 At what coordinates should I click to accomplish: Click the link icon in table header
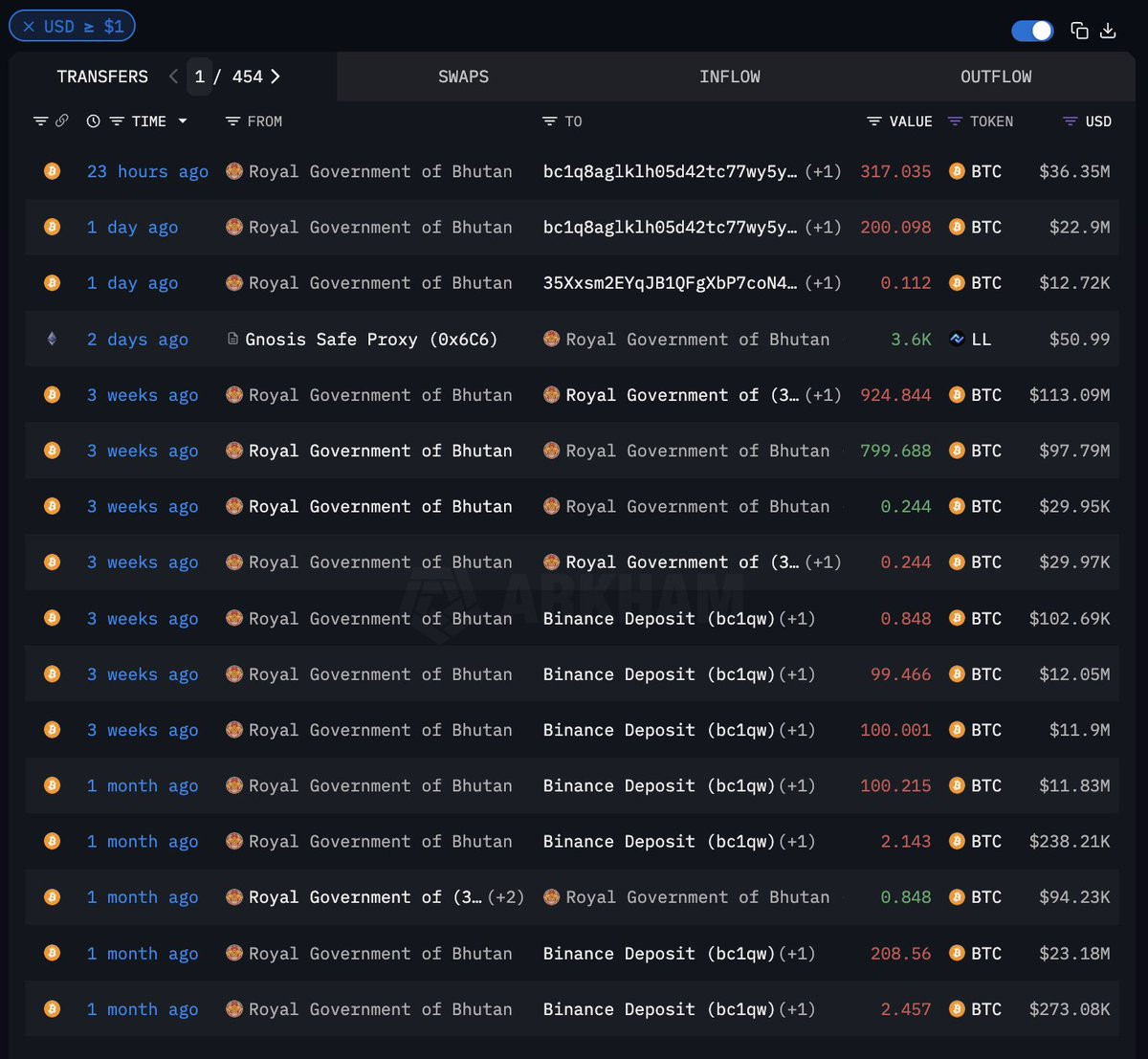tap(61, 121)
